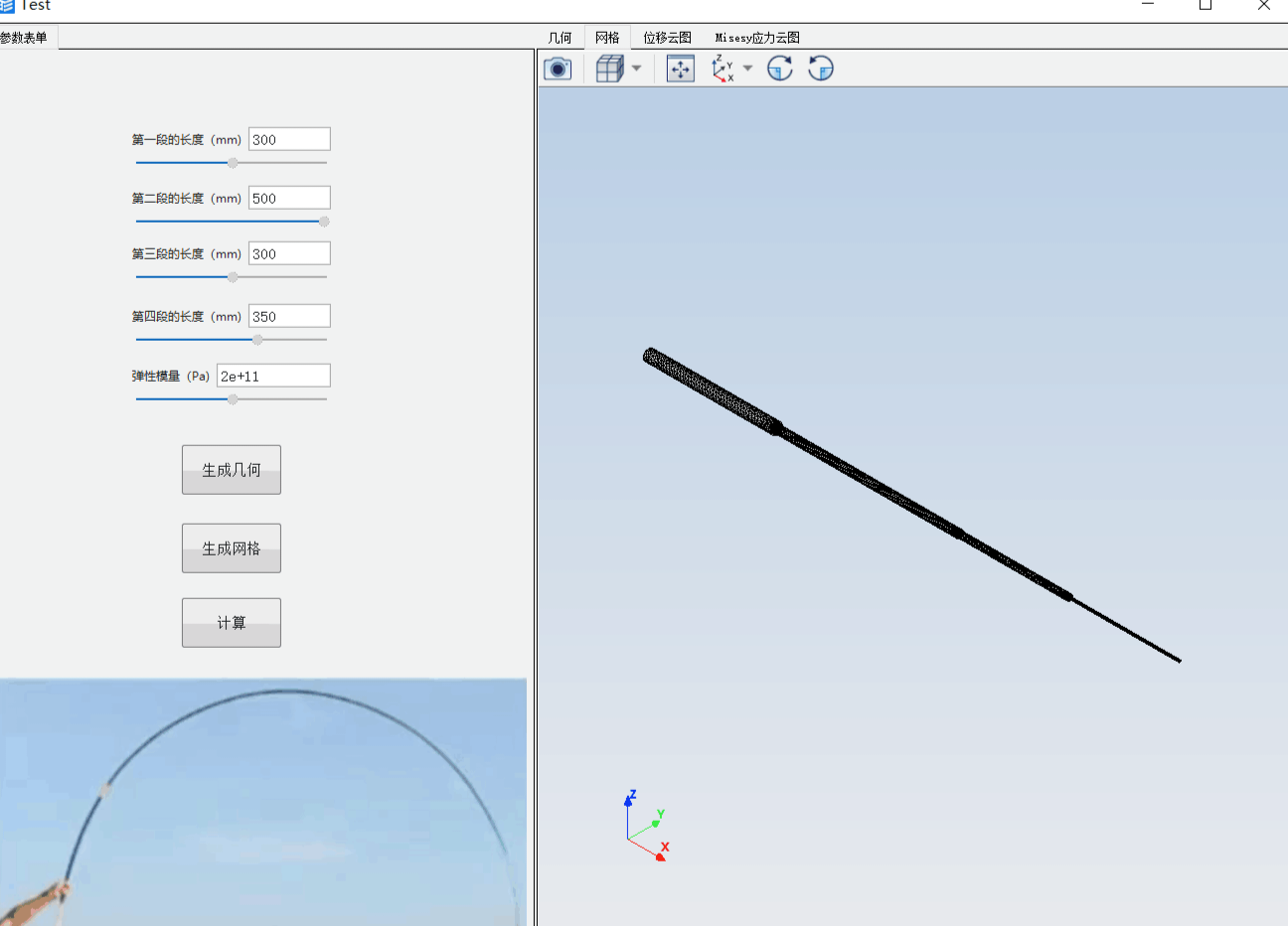Click the 第四段的长度 slider handle

click(258, 340)
